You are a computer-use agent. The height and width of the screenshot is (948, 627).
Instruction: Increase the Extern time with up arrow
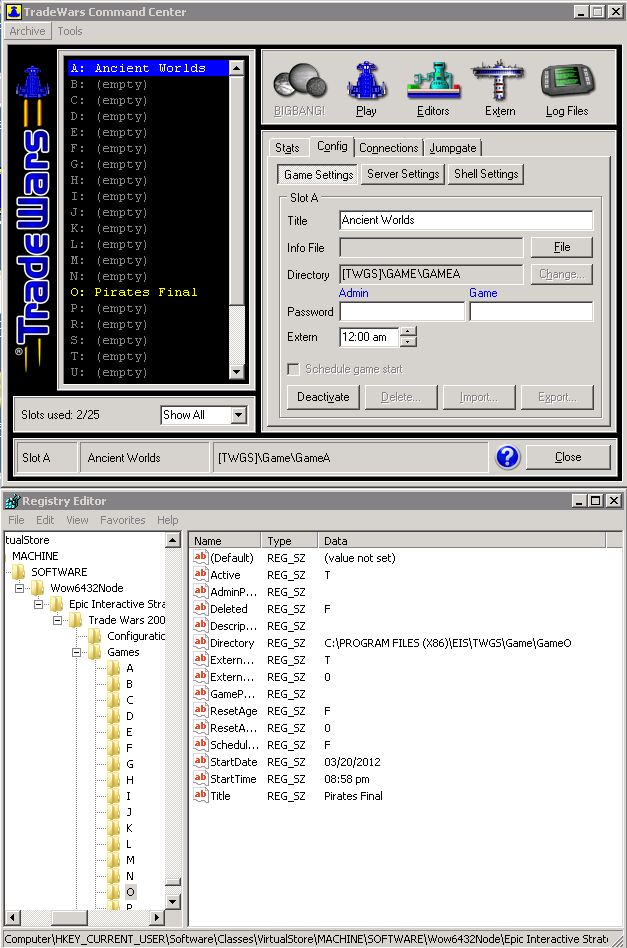[409, 331]
